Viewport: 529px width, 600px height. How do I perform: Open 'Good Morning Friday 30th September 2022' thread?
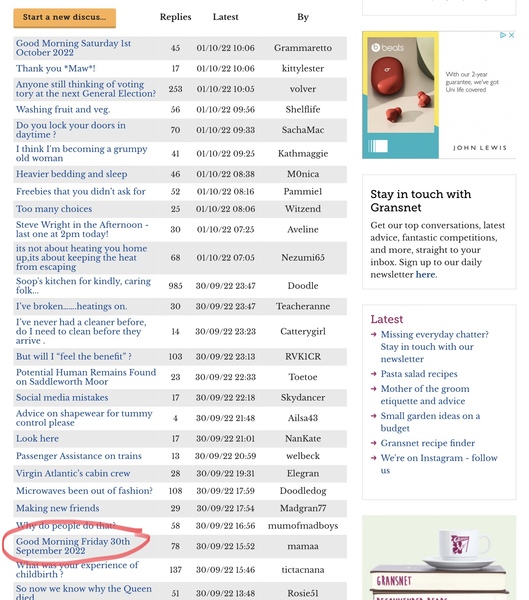[73, 546]
